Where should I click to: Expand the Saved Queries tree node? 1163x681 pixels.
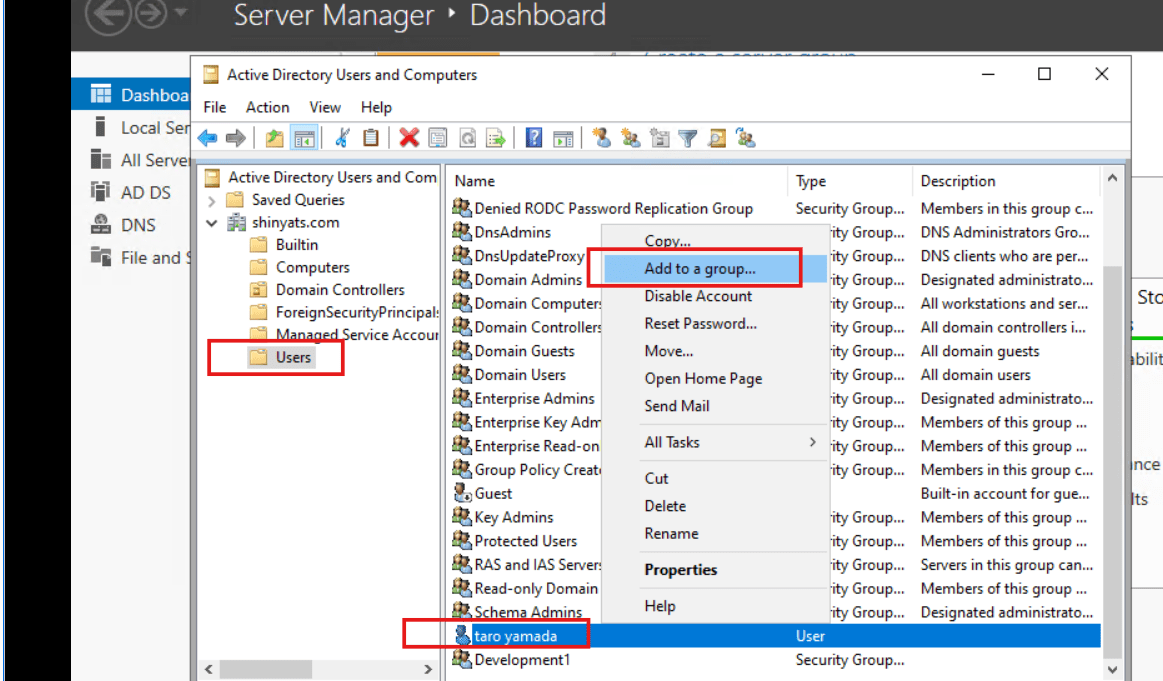point(212,200)
